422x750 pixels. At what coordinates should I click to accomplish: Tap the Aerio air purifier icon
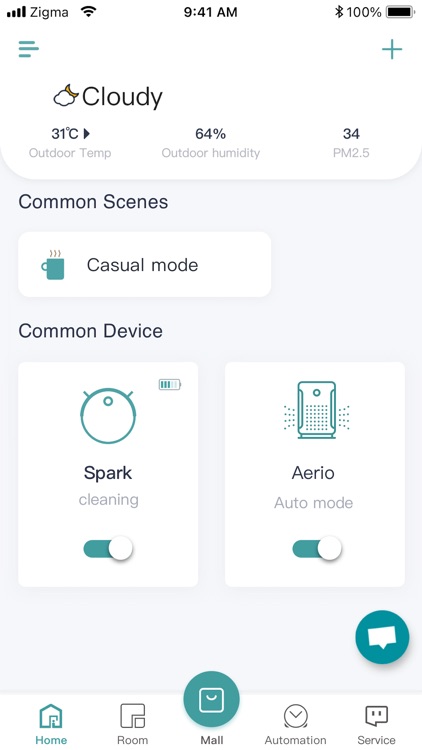pos(316,409)
